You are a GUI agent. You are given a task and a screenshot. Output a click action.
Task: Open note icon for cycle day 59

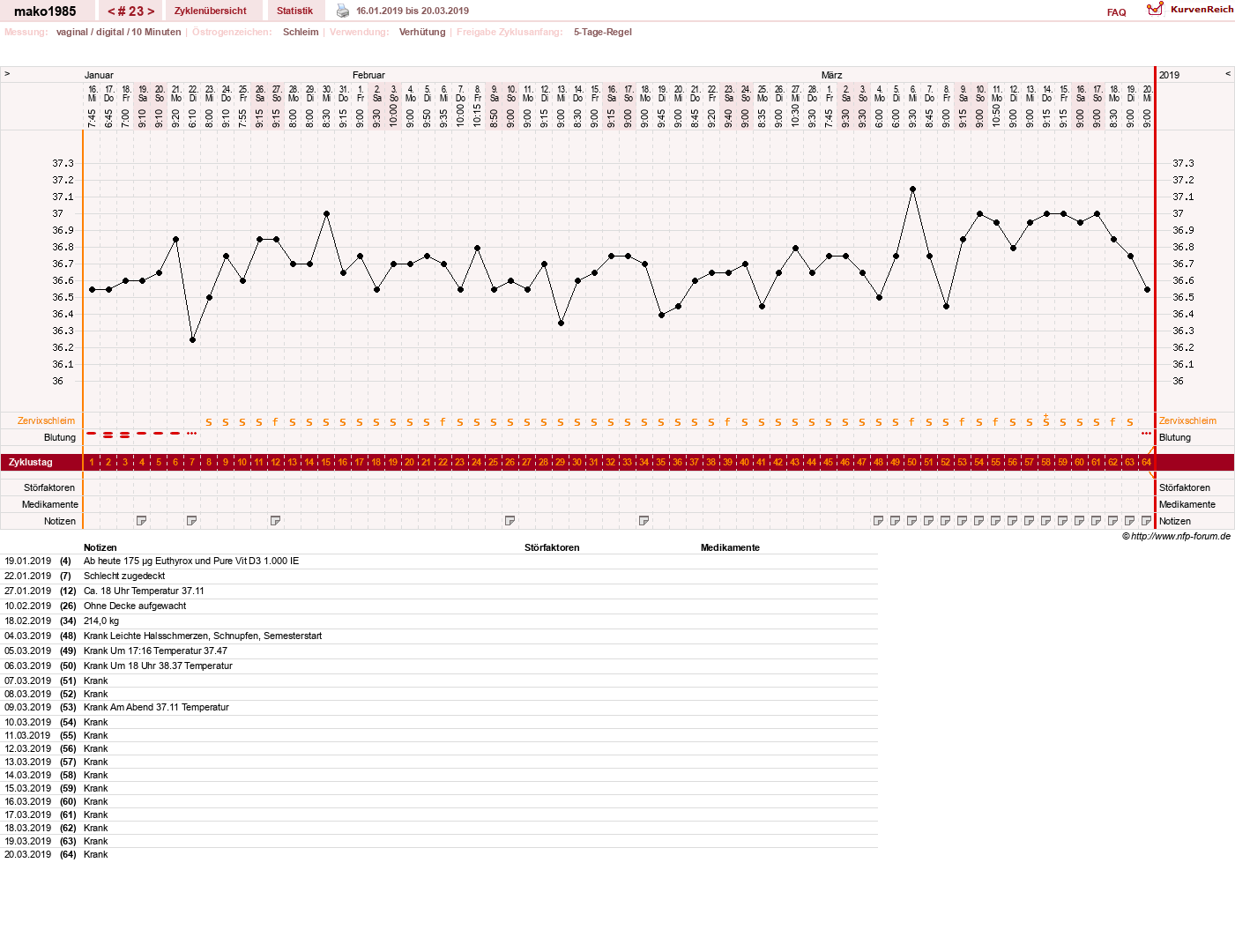[x=1063, y=521]
